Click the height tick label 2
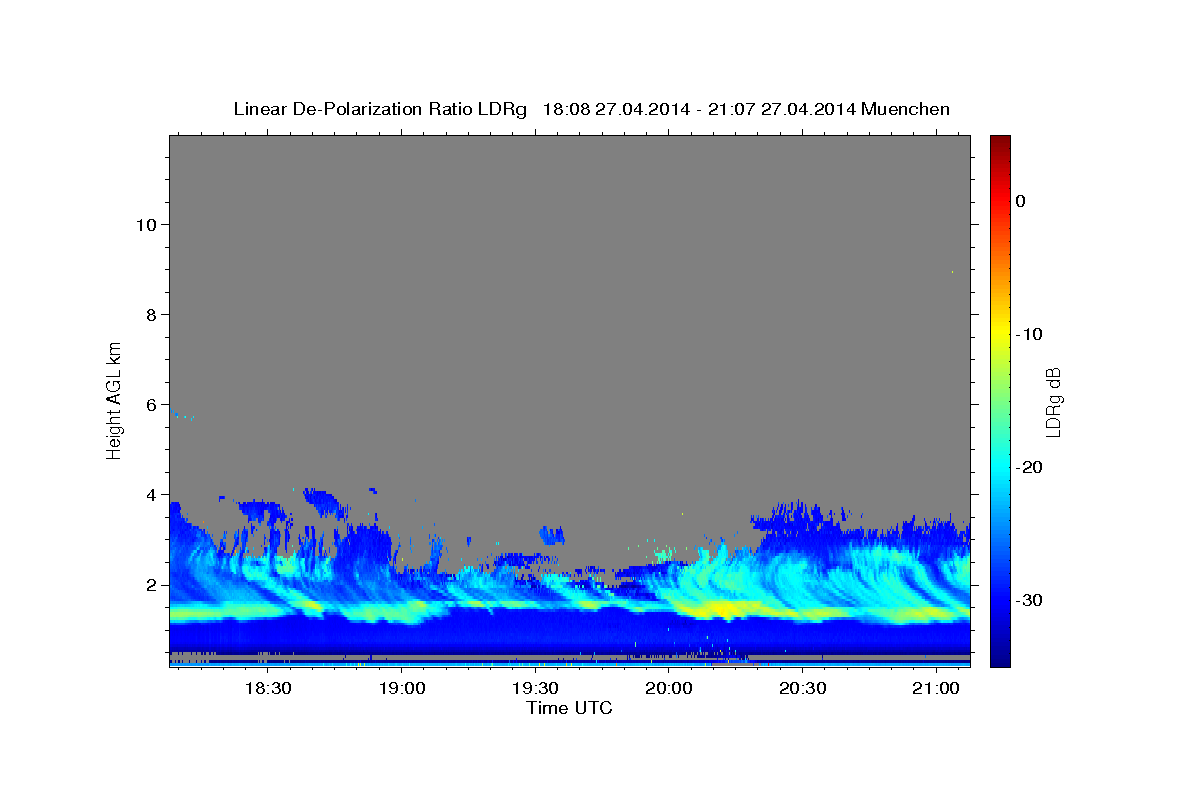This screenshot has width=1200, height=800. coord(151,584)
